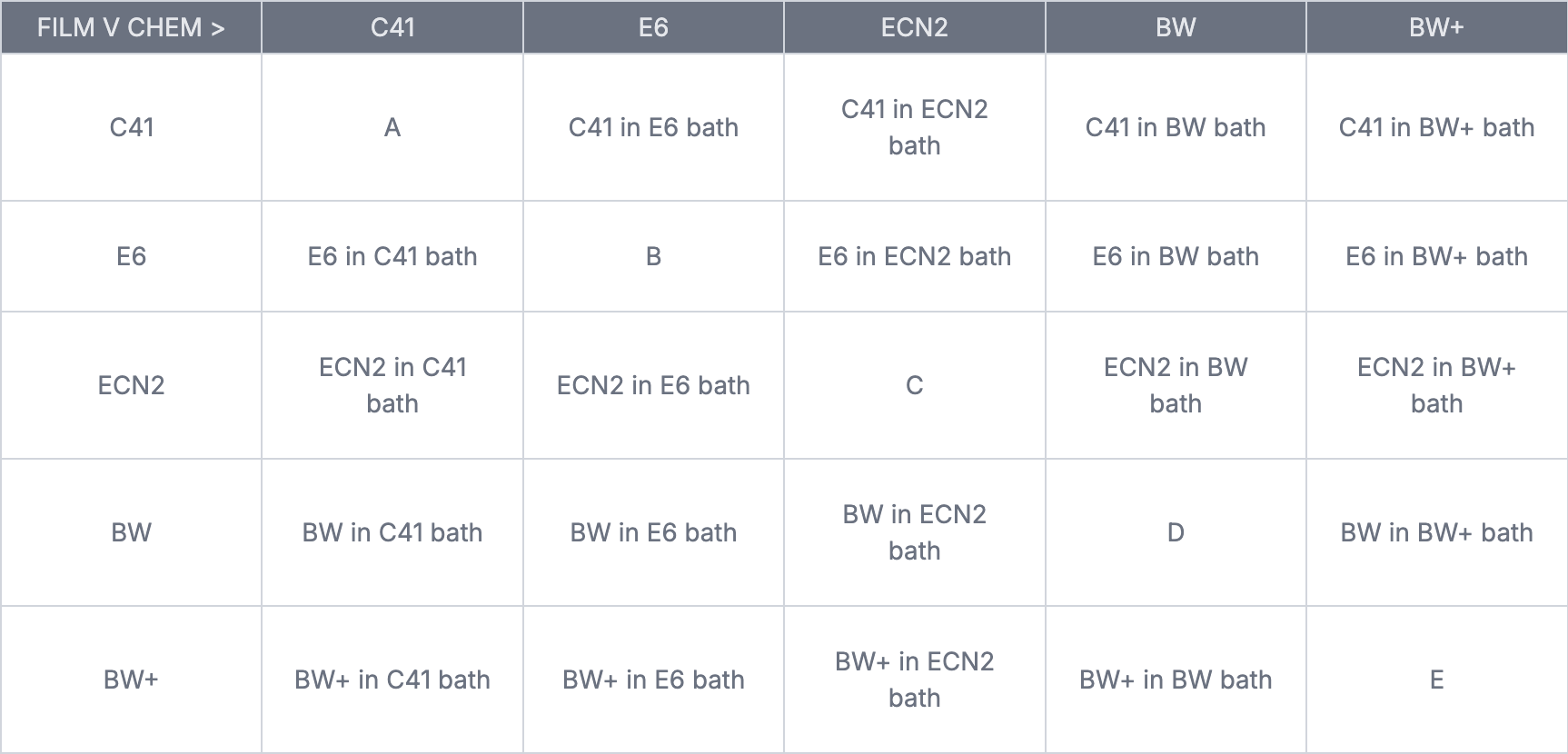The image size is (1568, 754).
Task: Select the 'C41 in E6 bath' cell
Action: click(653, 127)
